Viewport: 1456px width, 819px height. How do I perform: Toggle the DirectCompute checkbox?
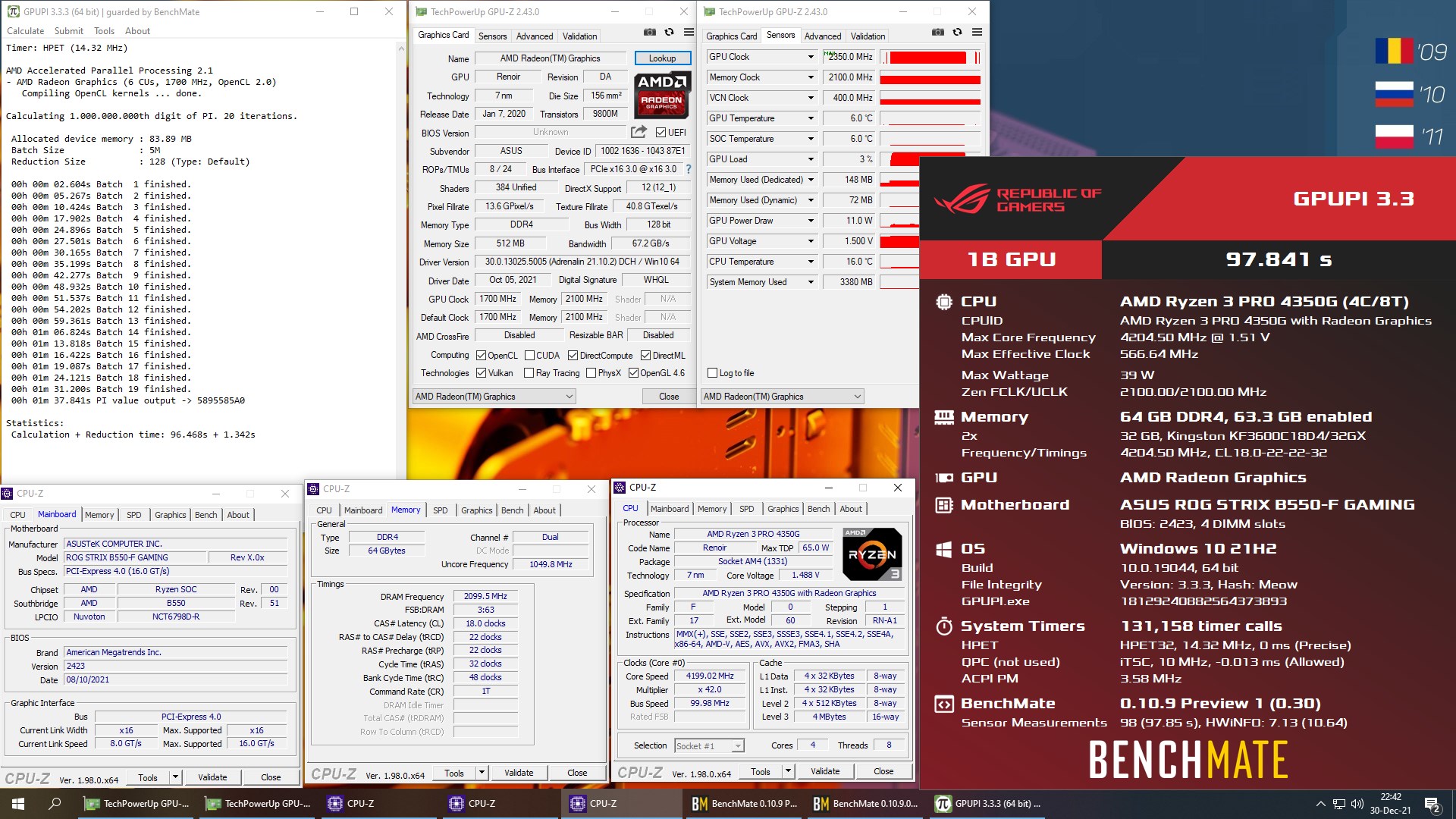pyautogui.click(x=573, y=355)
